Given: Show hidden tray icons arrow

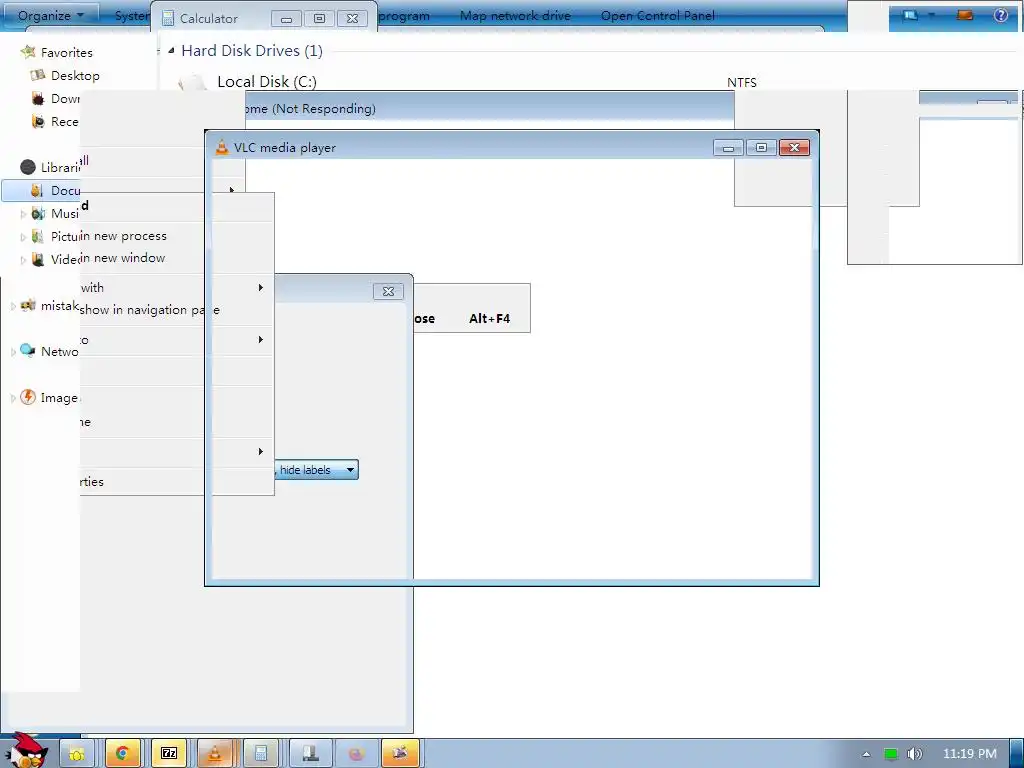Looking at the screenshot, I should tap(866, 754).
